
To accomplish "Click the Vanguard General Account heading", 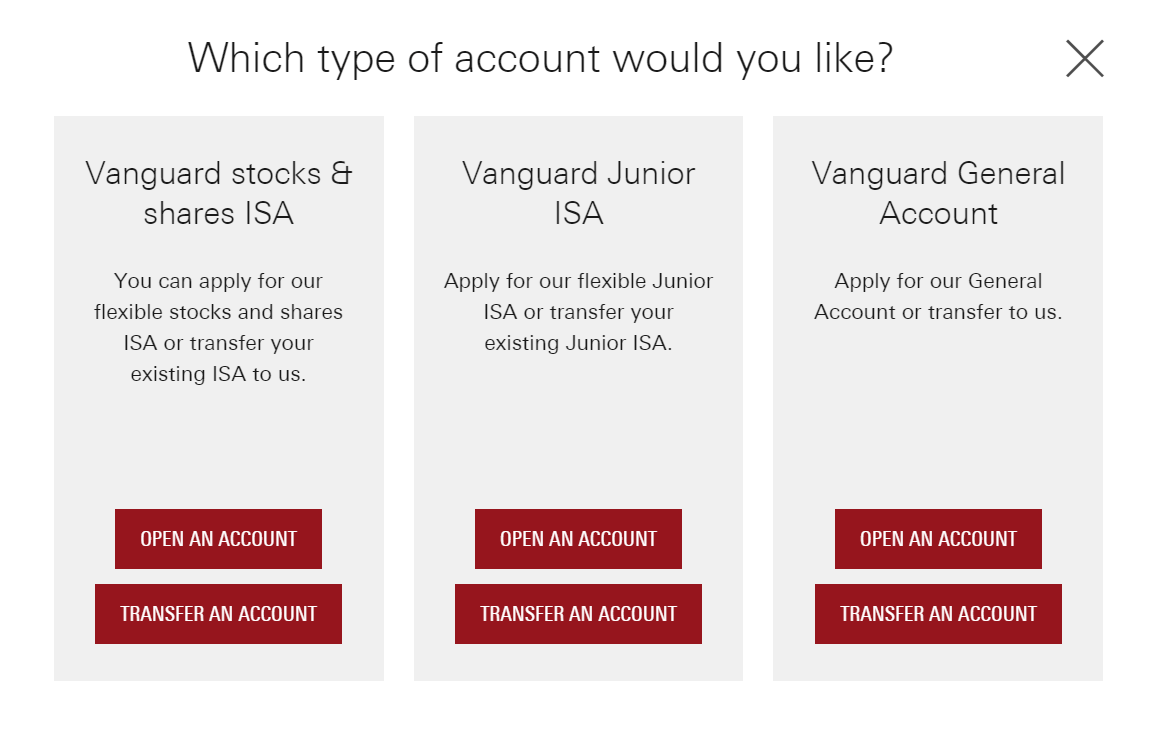I will click(938, 193).
